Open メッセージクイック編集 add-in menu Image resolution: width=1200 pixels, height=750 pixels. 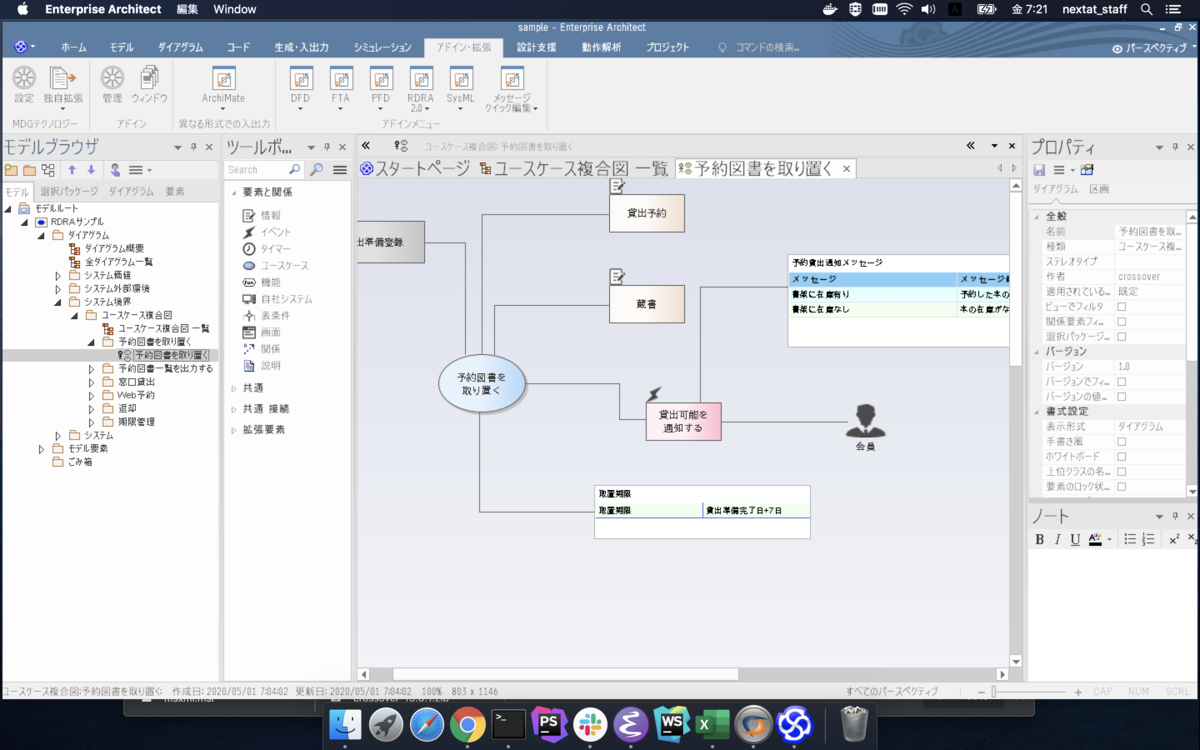pyautogui.click(x=512, y=89)
